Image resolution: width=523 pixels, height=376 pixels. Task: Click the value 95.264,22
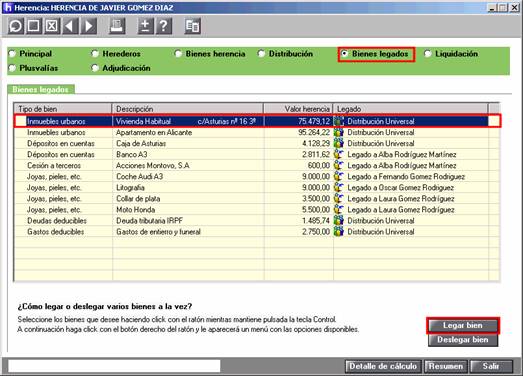click(x=314, y=132)
